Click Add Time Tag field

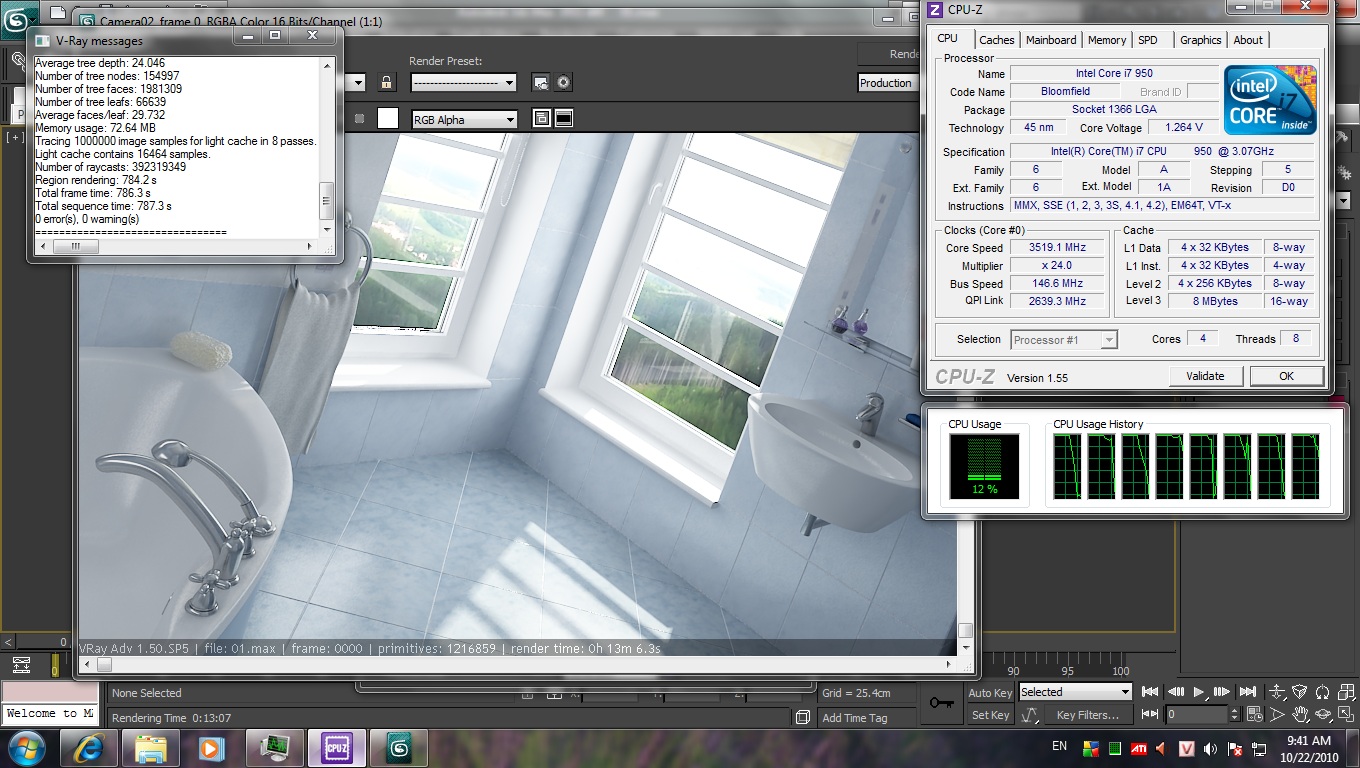[x=866, y=717]
